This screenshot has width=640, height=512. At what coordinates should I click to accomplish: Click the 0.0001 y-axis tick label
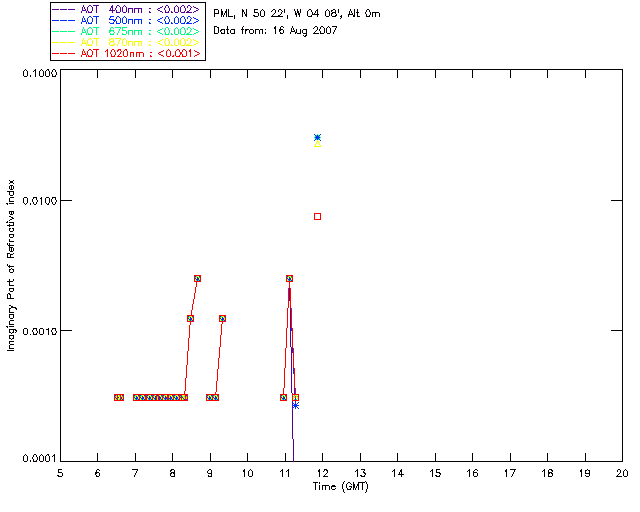[x=39, y=459]
